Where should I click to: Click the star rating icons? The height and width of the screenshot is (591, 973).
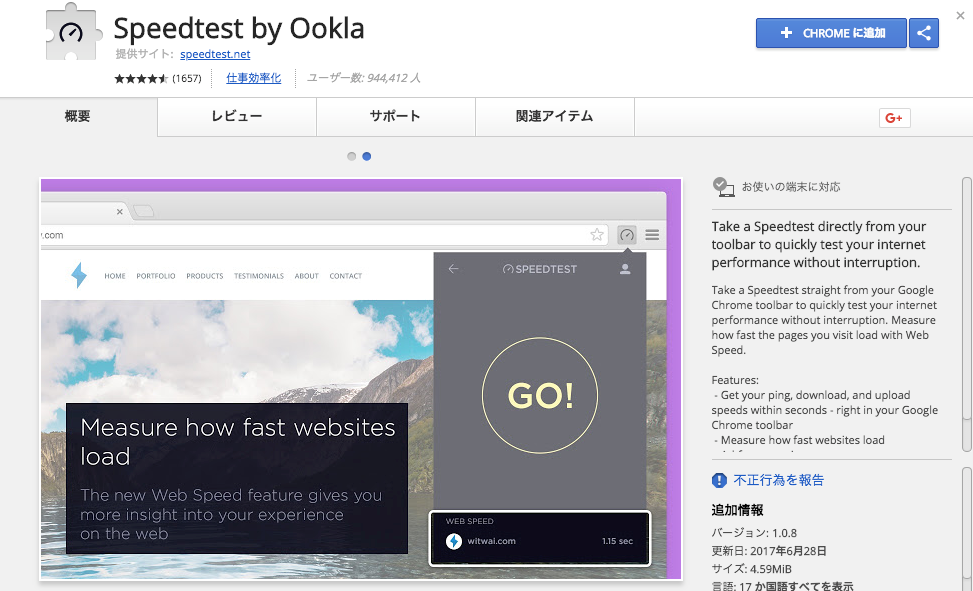point(141,78)
